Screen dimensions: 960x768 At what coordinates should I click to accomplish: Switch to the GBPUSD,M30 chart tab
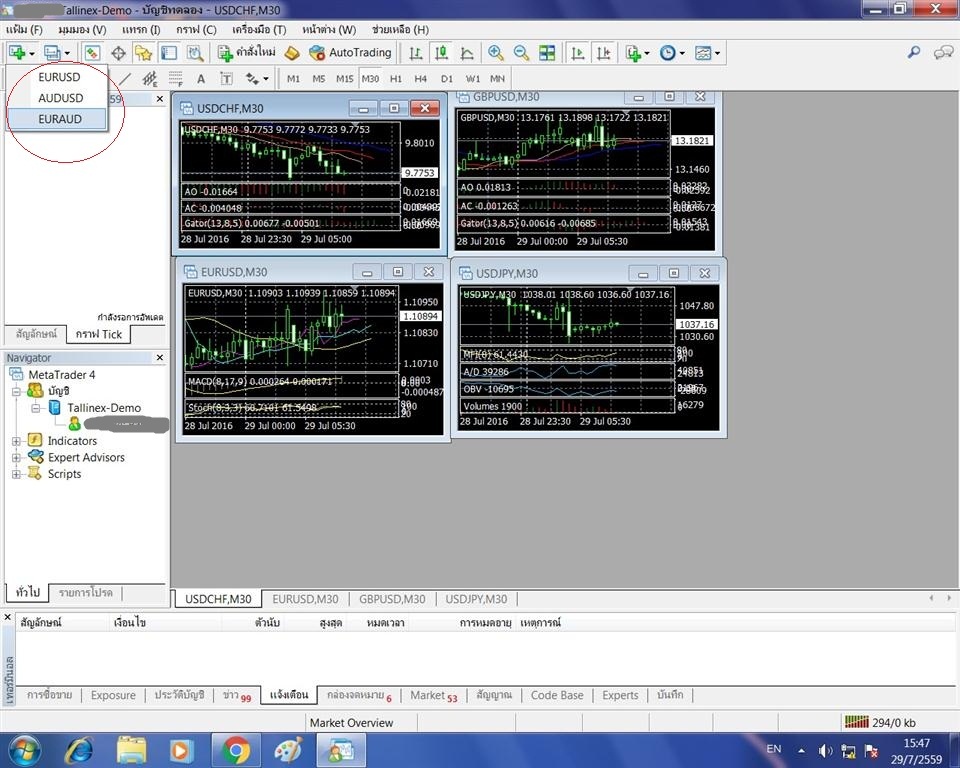click(392, 599)
